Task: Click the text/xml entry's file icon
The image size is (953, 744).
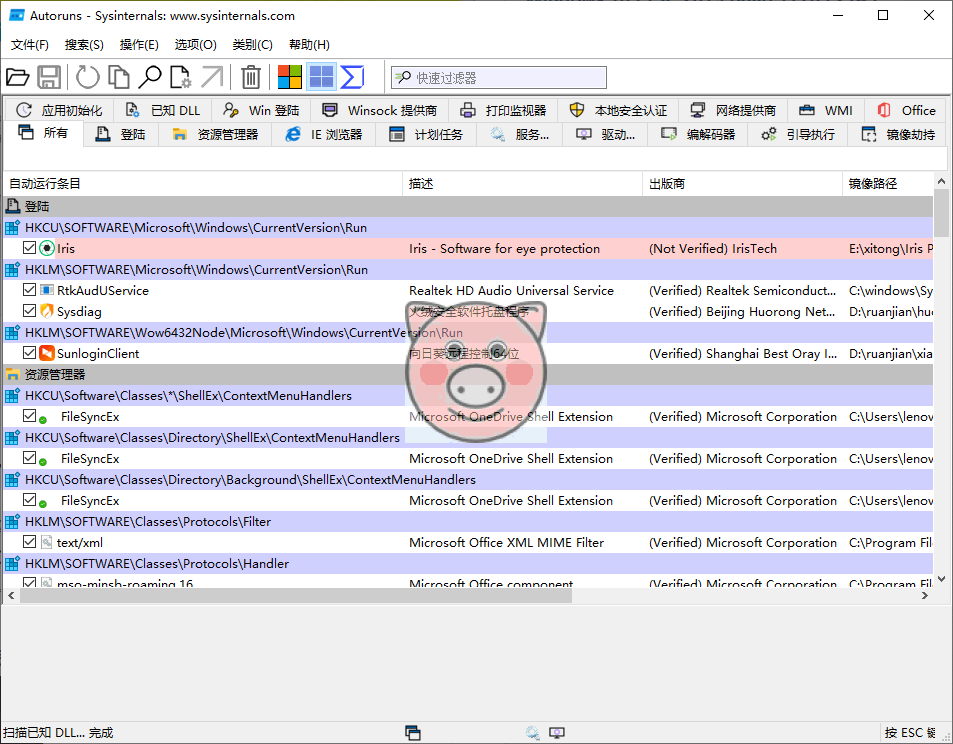Action: coord(47,542)
